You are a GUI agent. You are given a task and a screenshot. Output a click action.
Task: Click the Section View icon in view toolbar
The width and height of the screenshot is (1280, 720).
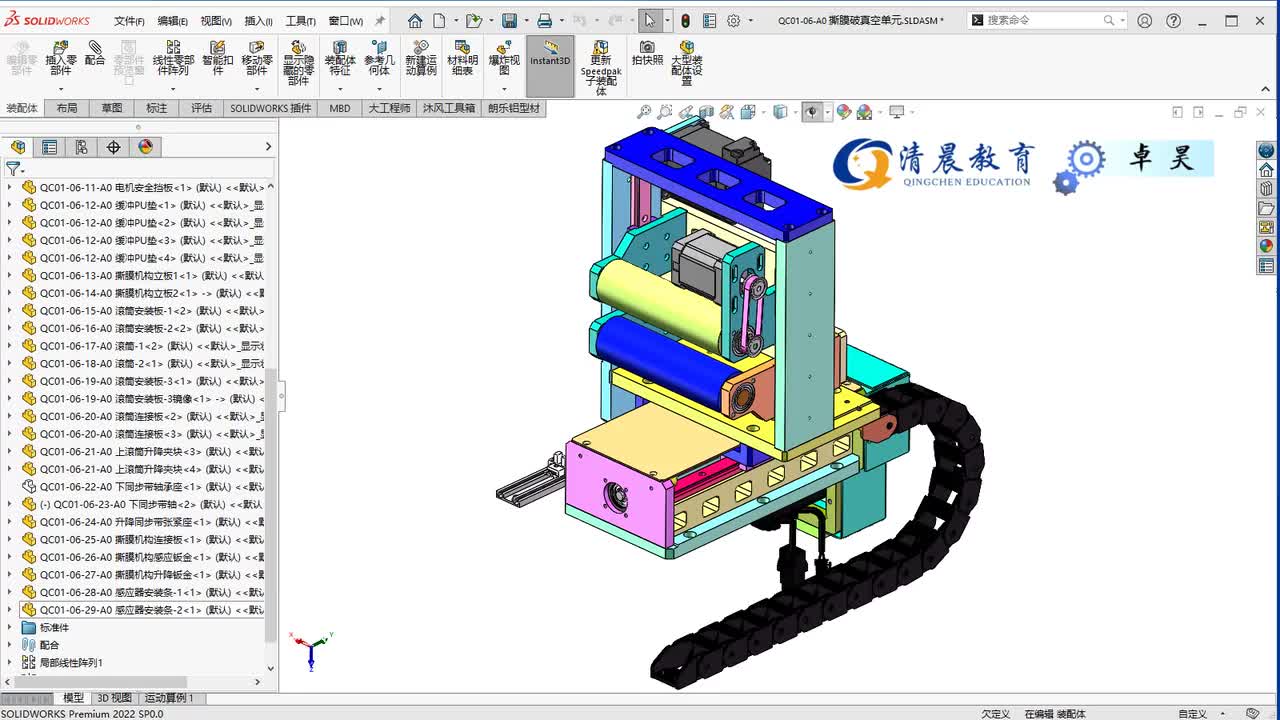[706, 112]
